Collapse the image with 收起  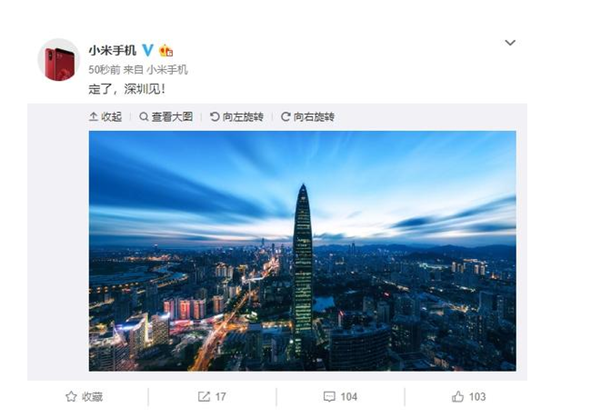tap(106, 117)
